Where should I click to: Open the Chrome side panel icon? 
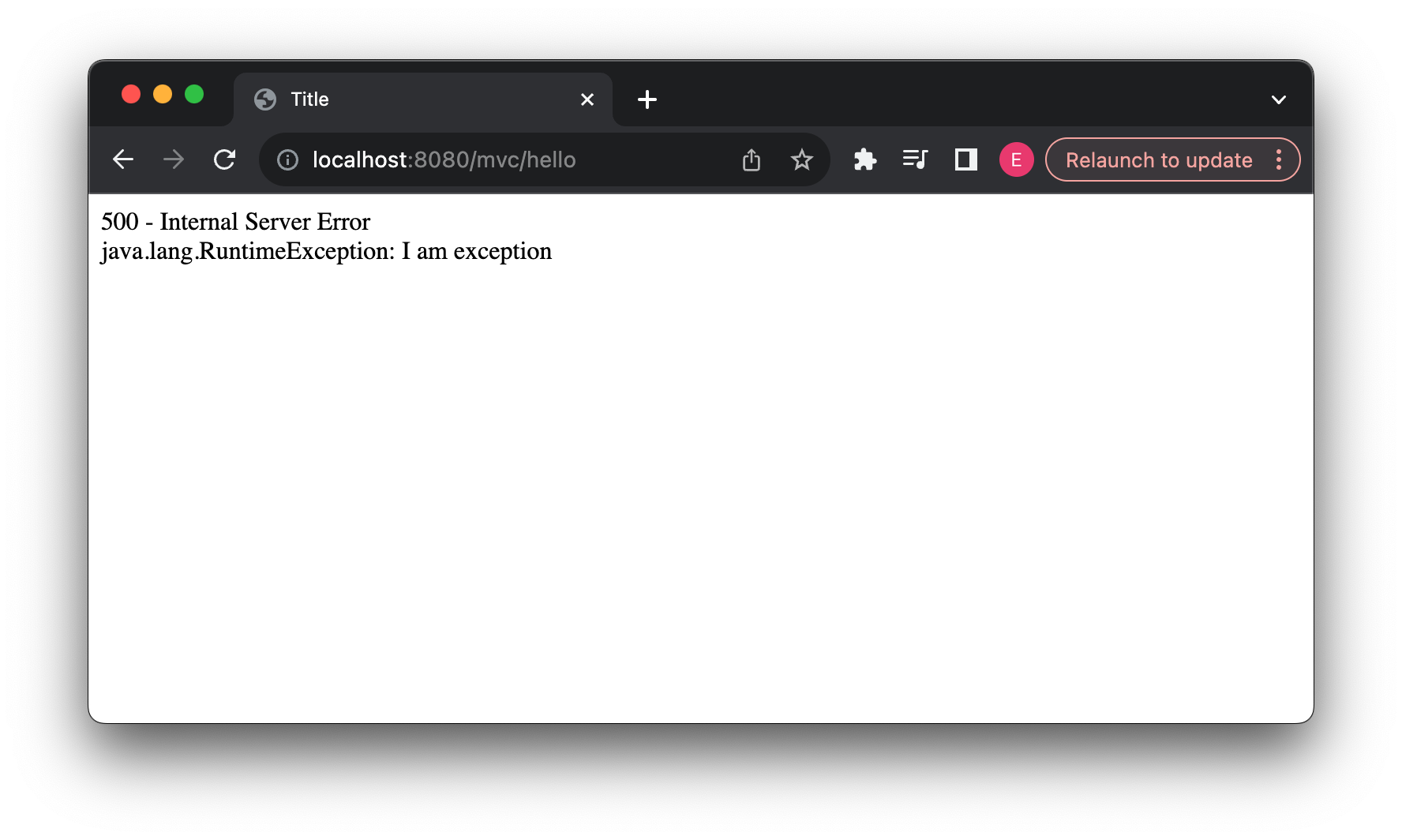coord(965,159)
